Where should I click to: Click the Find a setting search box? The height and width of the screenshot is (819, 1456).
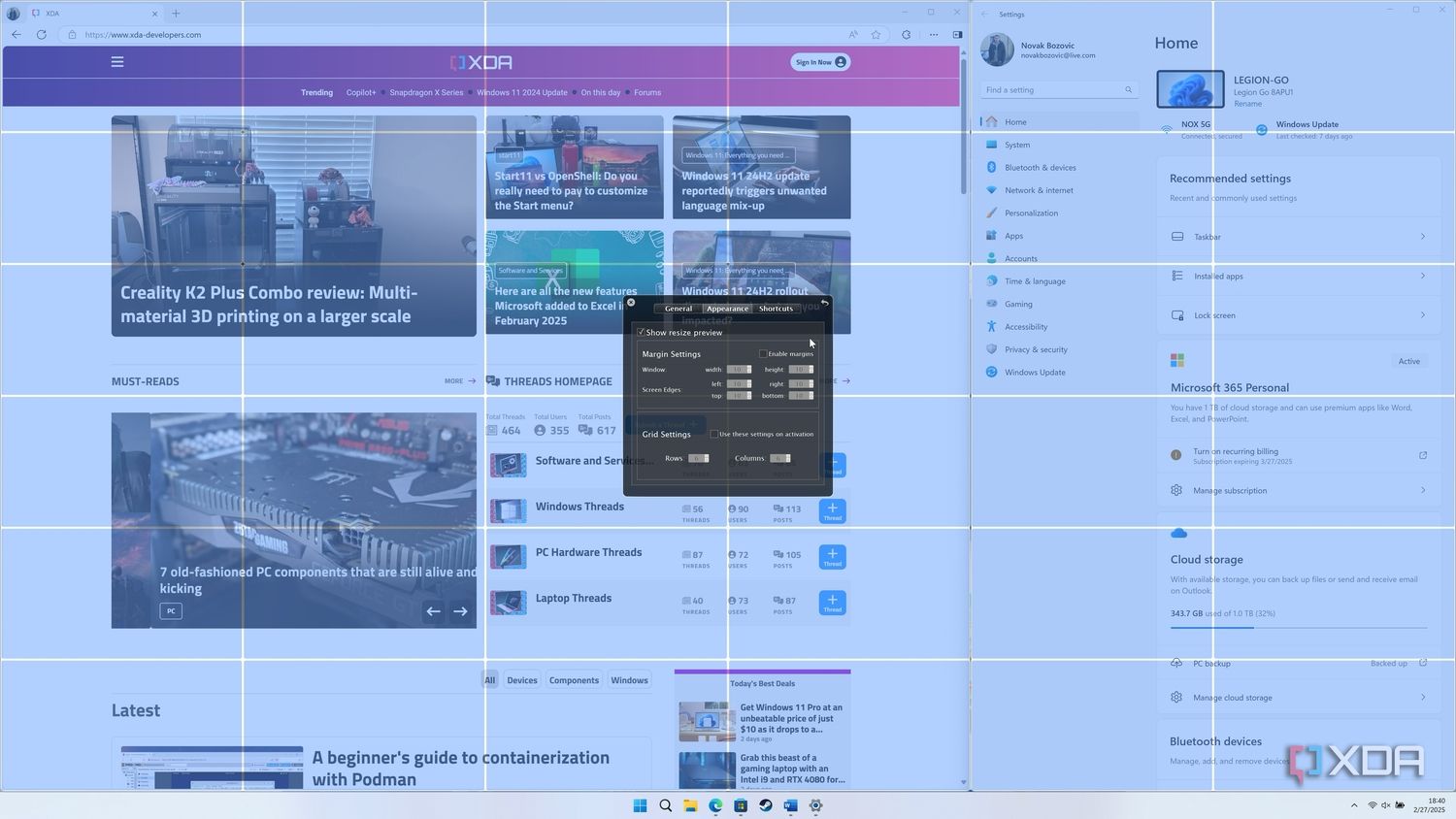1059,90
